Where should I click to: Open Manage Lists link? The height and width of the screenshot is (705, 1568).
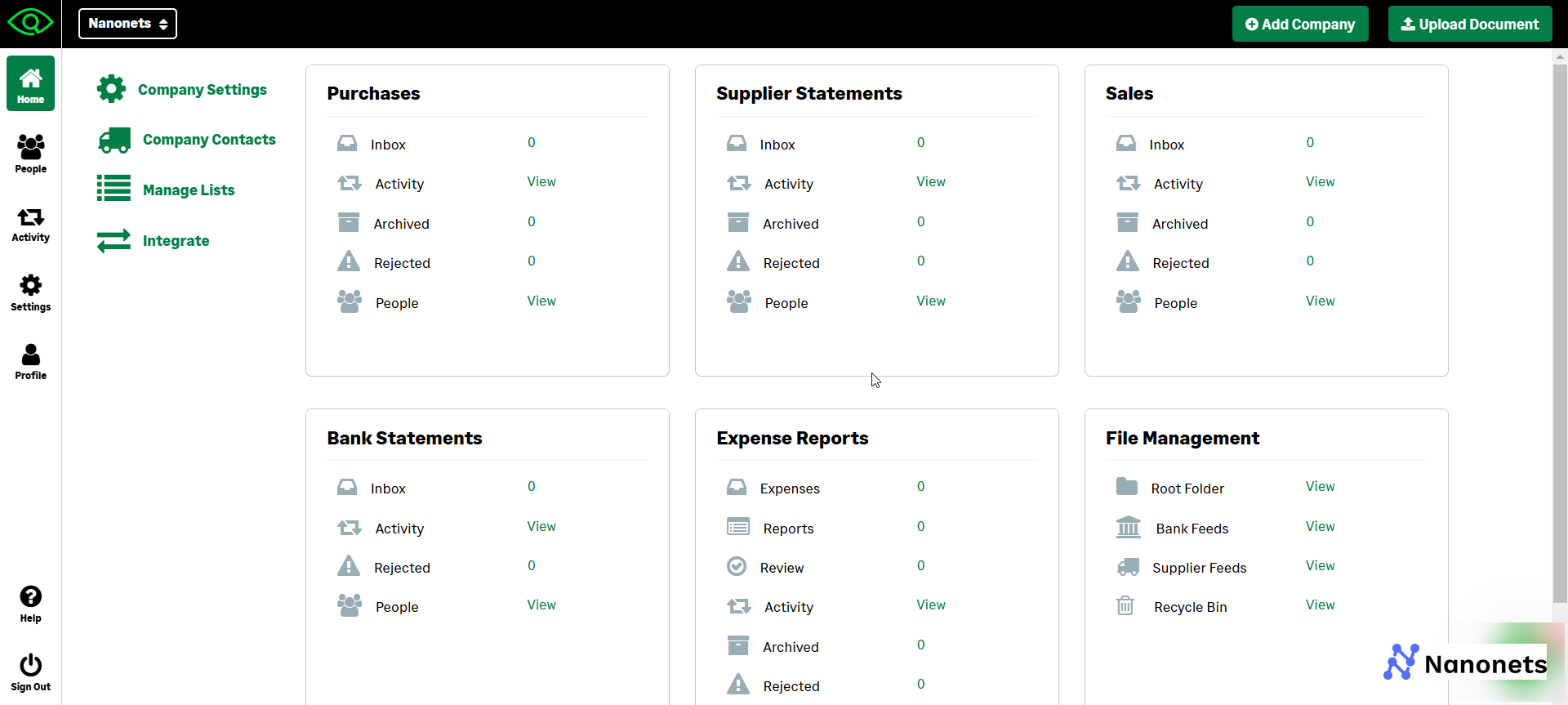coord(166,190)
